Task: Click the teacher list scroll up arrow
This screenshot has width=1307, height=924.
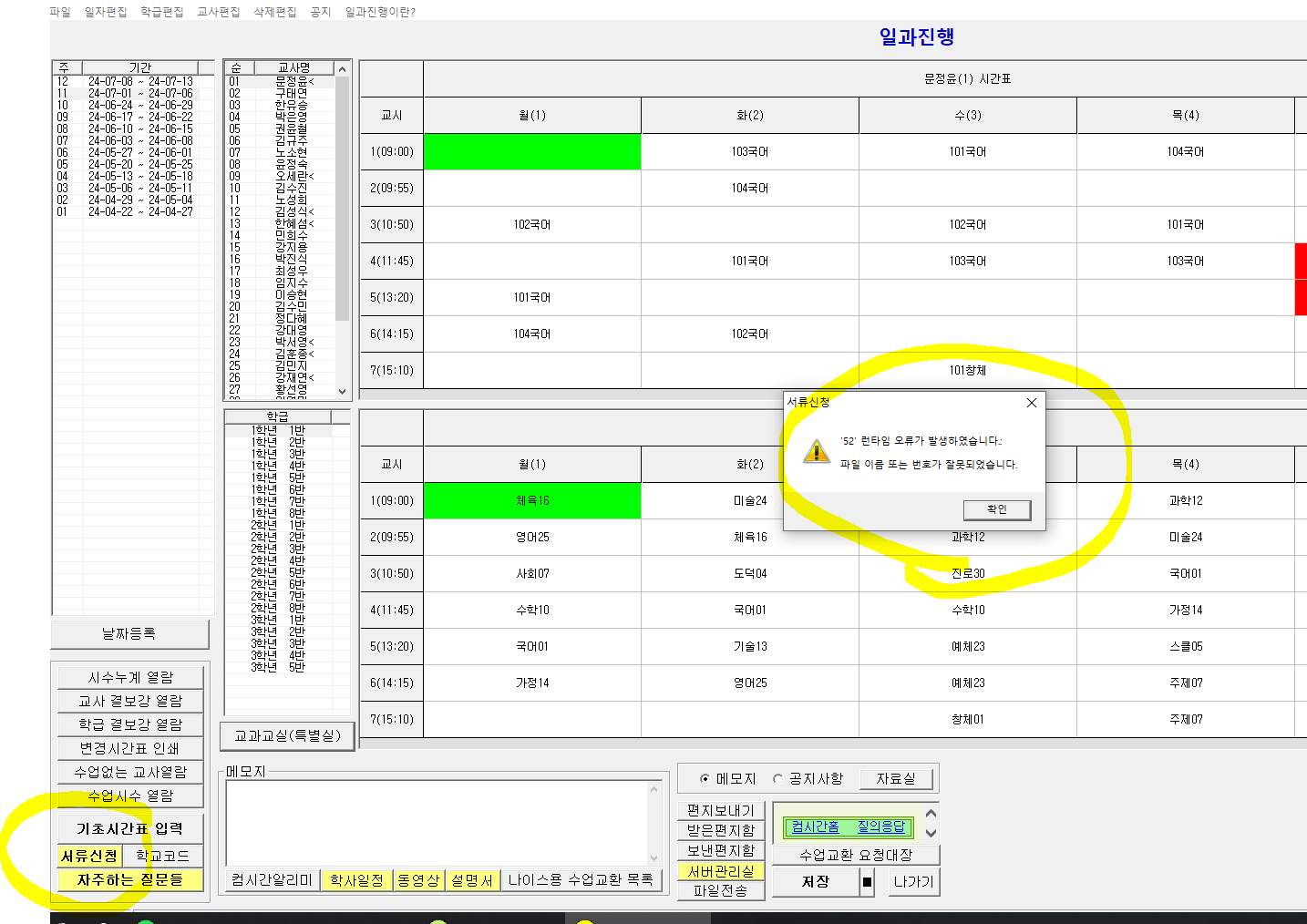Action: coord(343,69)
